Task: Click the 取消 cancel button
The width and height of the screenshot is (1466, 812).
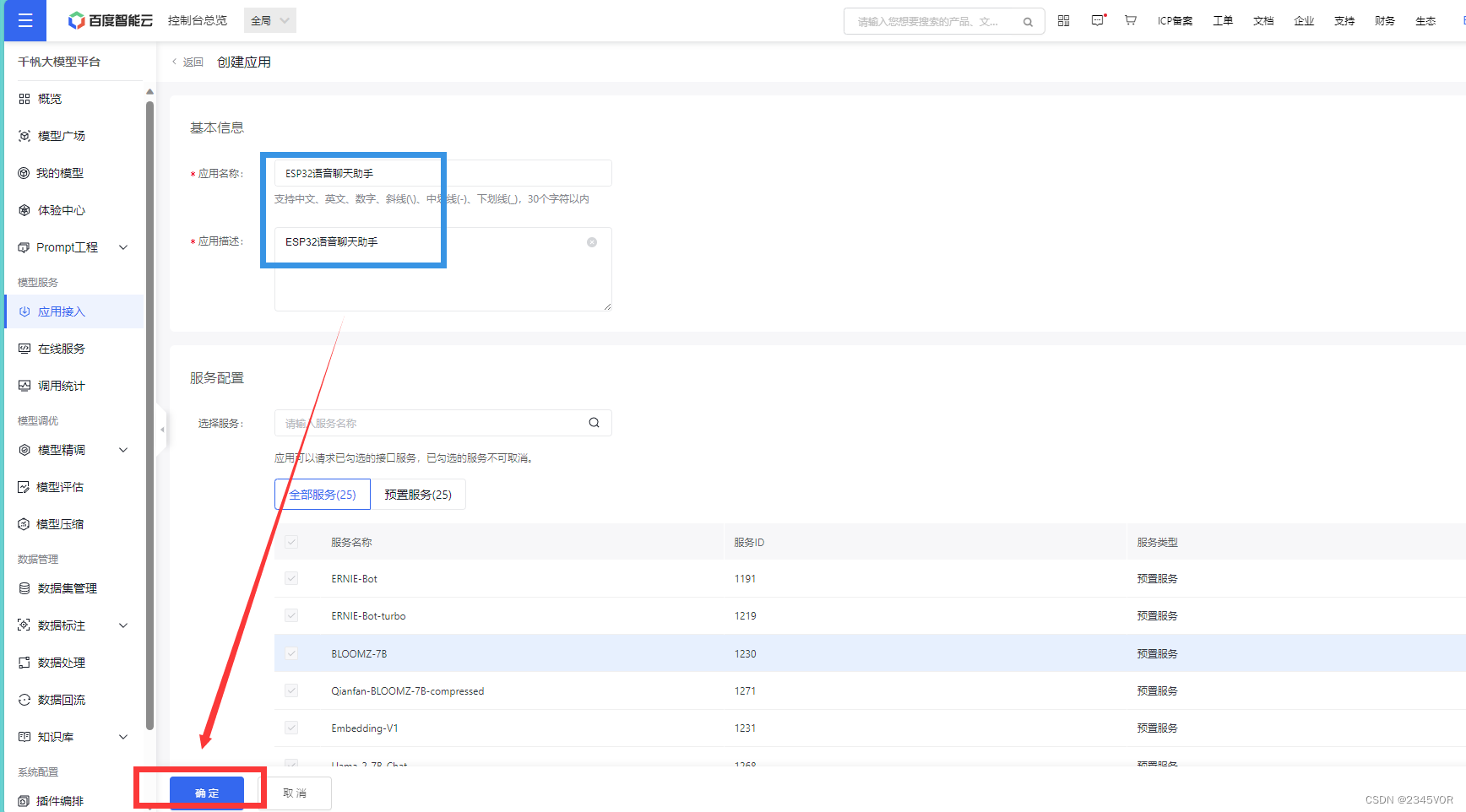Action: coord(295,793)
